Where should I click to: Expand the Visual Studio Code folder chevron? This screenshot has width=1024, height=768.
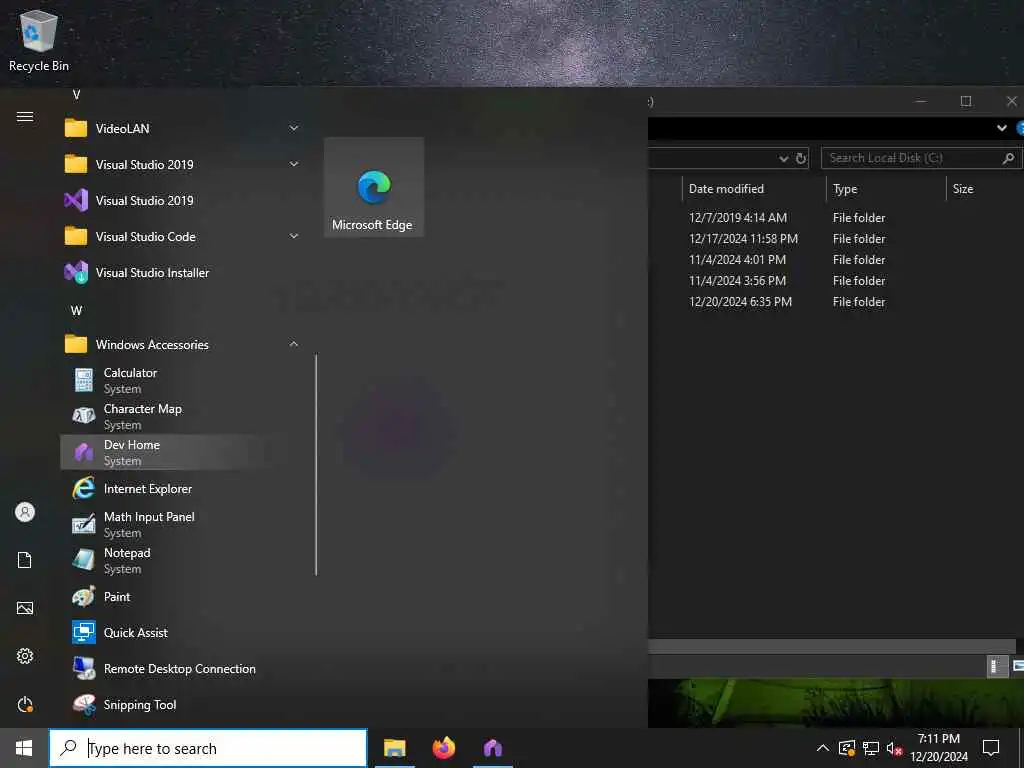coord(294,236)
